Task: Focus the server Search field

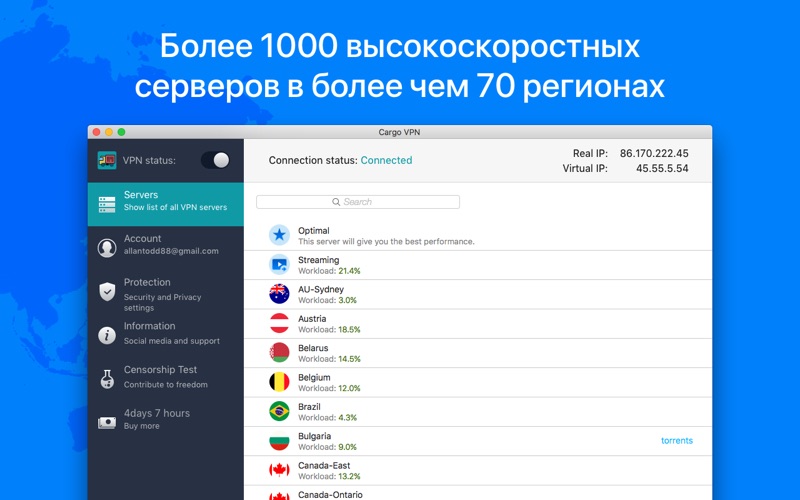Action: [358, 202]
